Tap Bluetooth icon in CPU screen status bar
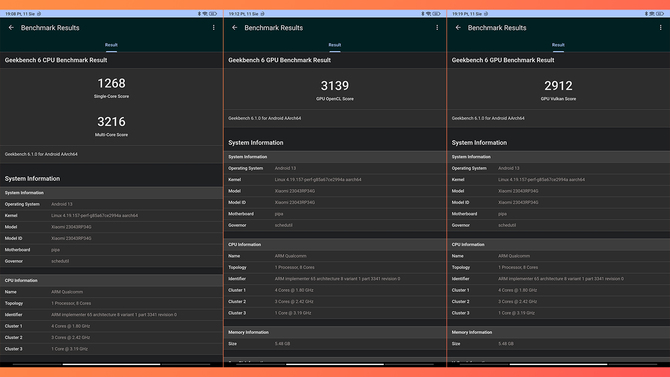Screen dimensions: 670x377 [x=200, y=14]
